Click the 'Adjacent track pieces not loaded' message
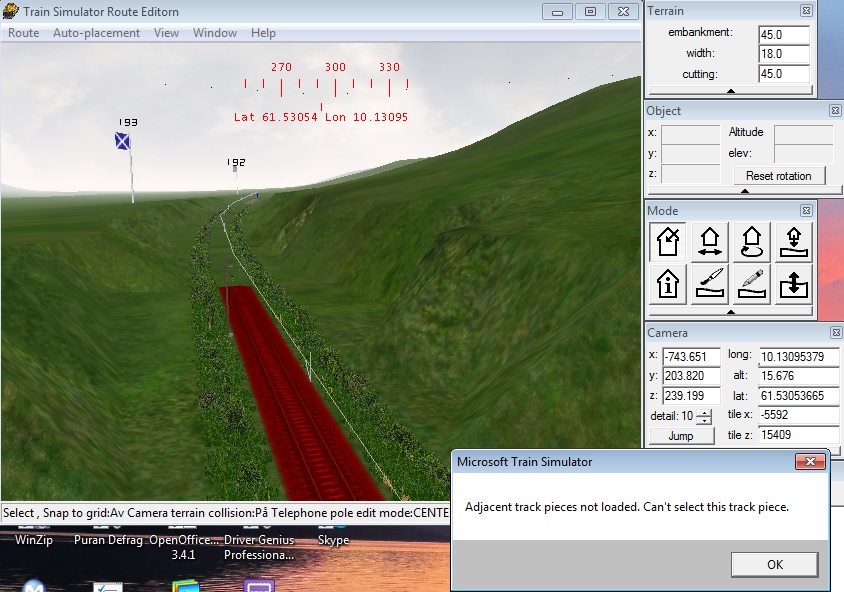Viewport: 844px width, 592px height. 627,507
